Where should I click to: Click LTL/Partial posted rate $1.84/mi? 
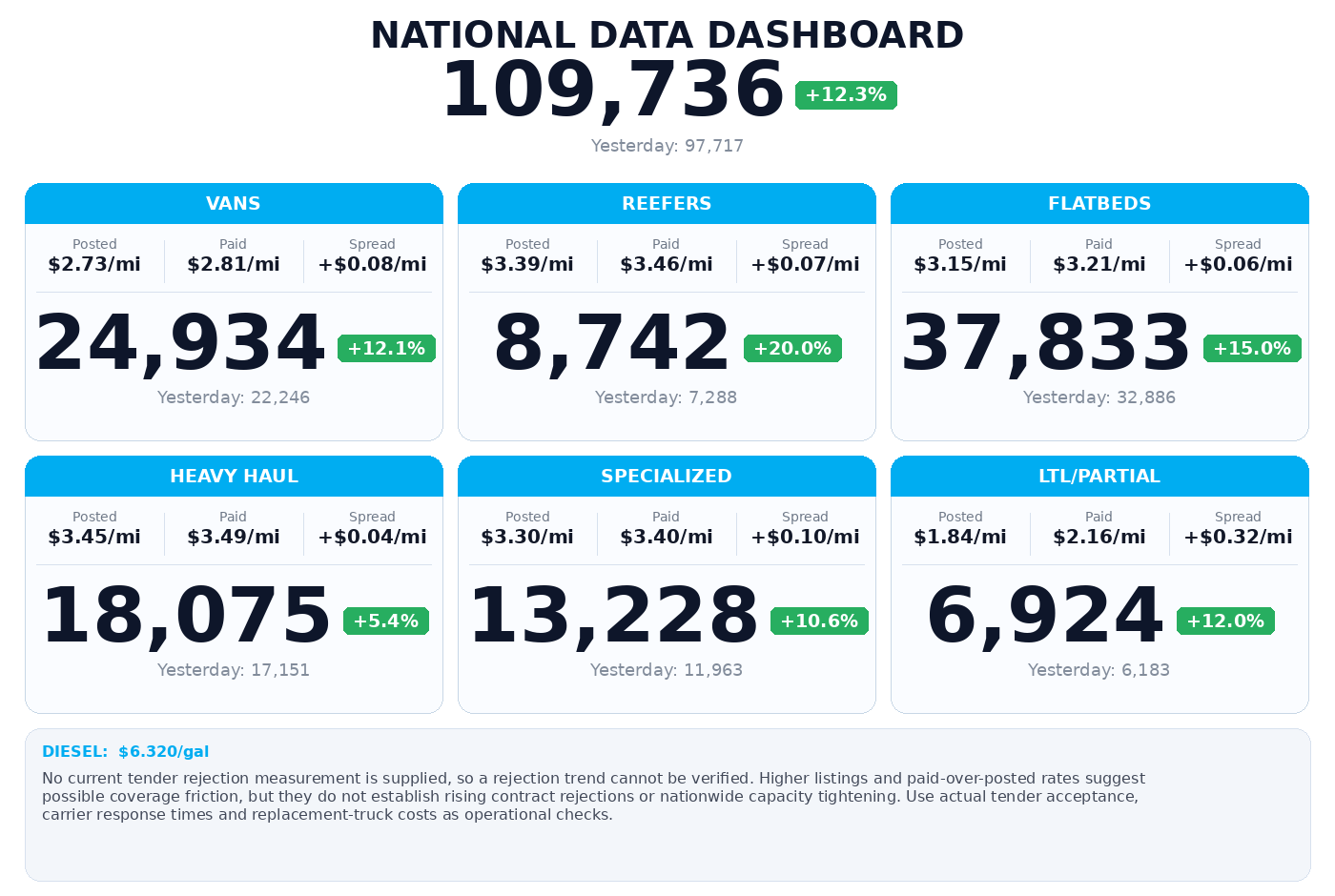[960, 537]
